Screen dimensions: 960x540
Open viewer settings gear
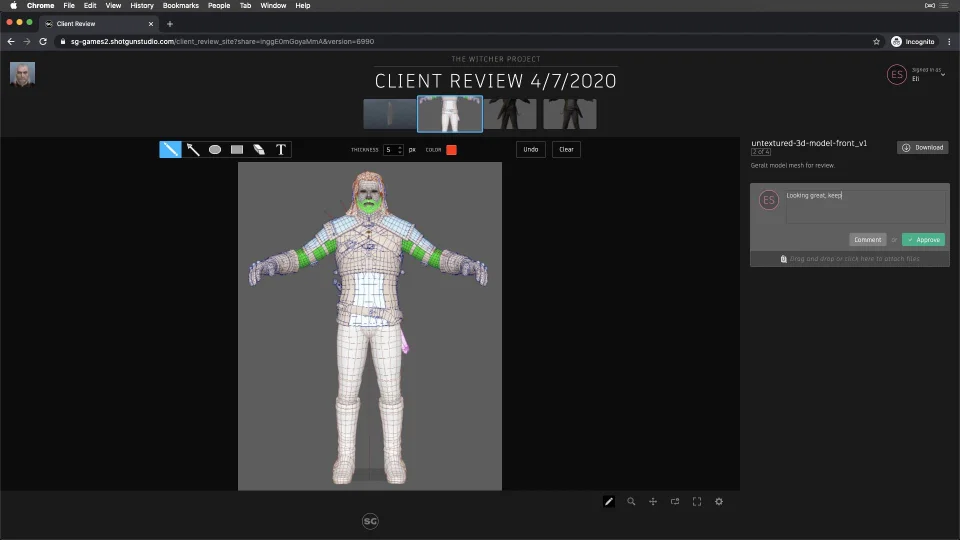[x=719, y=501]
